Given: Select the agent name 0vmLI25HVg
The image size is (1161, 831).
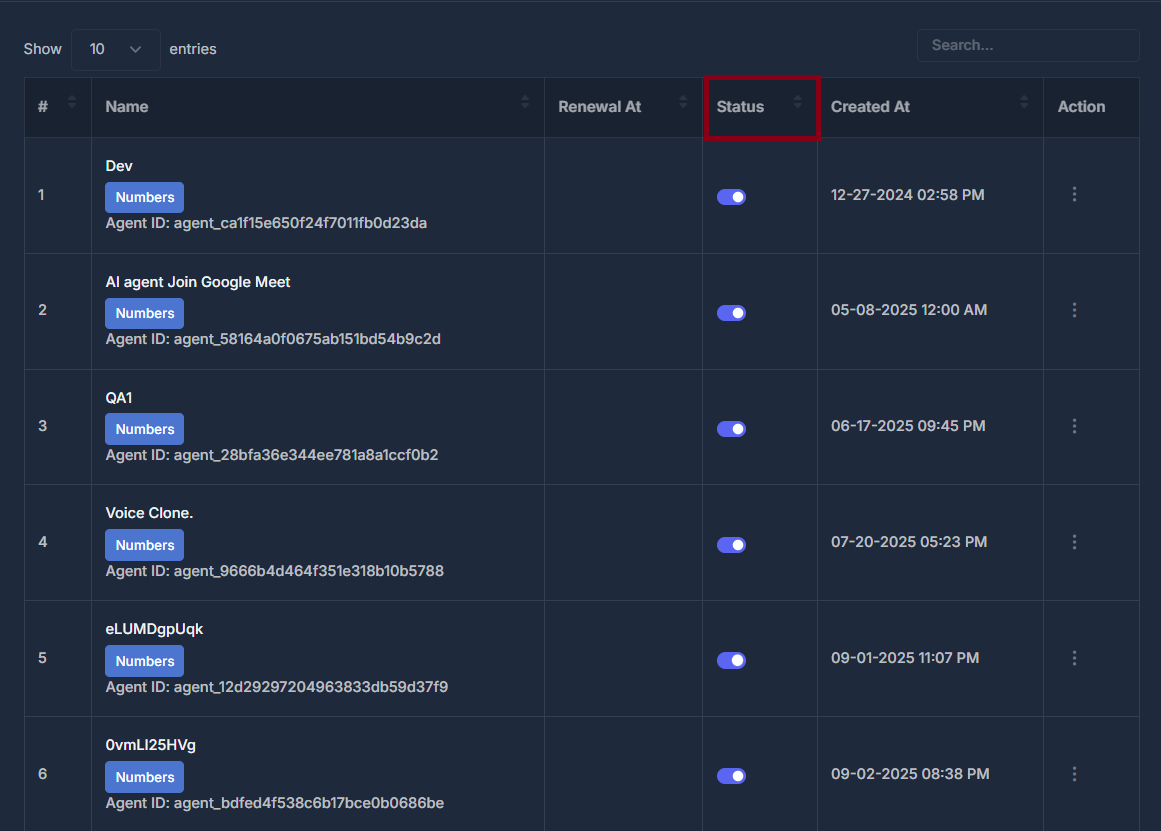Looking at the screenshot, I should (150, 745).
